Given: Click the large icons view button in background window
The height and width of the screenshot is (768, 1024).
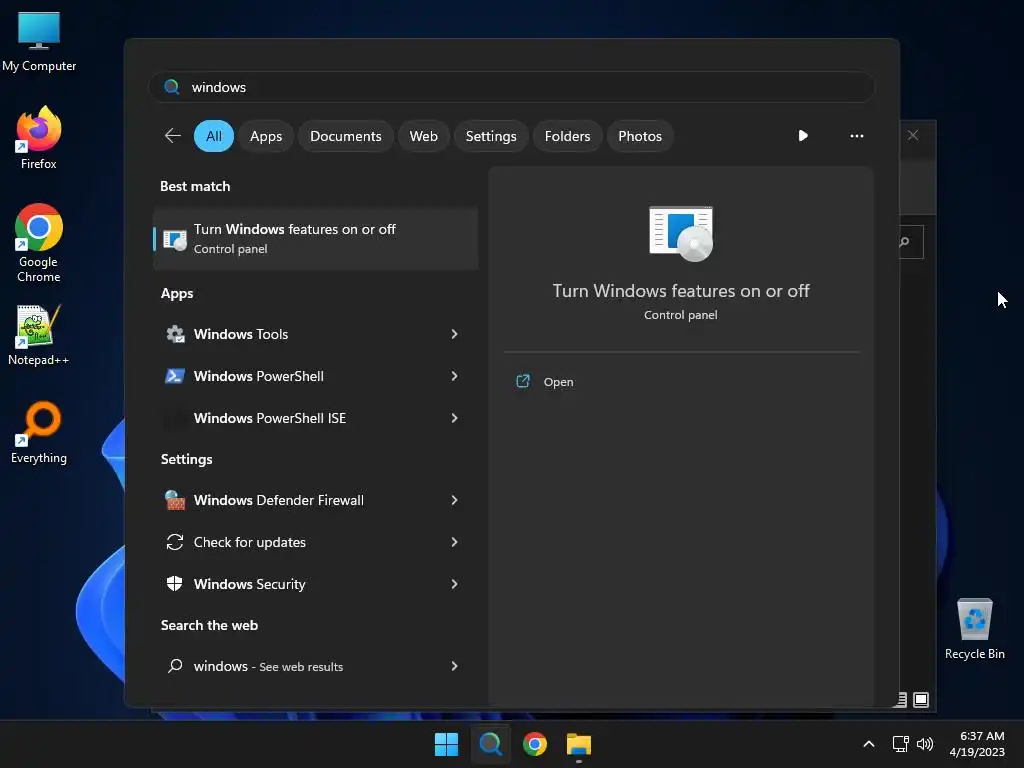Looking at the screenshot, I should (921, 700).
